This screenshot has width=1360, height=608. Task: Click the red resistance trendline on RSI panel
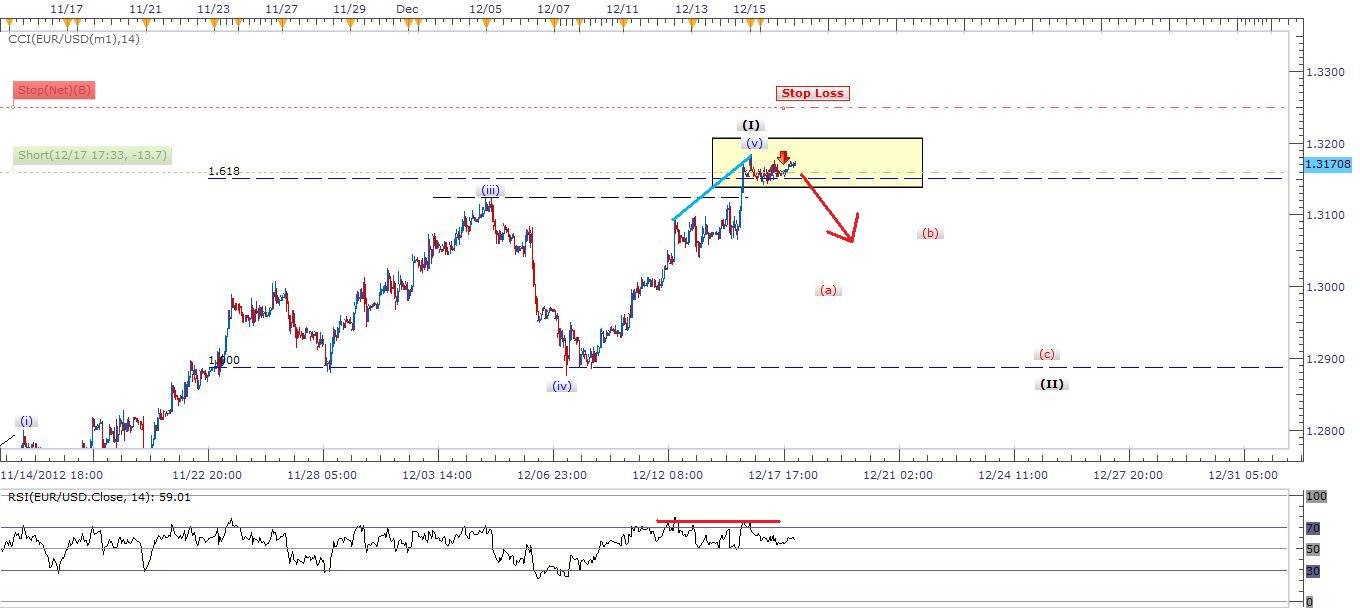tap(718, 520)
